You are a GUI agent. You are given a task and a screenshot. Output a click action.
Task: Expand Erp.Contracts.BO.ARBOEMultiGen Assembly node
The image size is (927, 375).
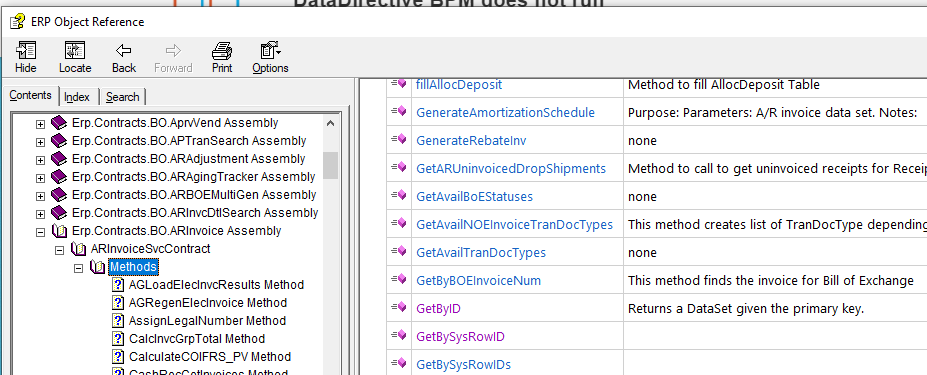40,195
